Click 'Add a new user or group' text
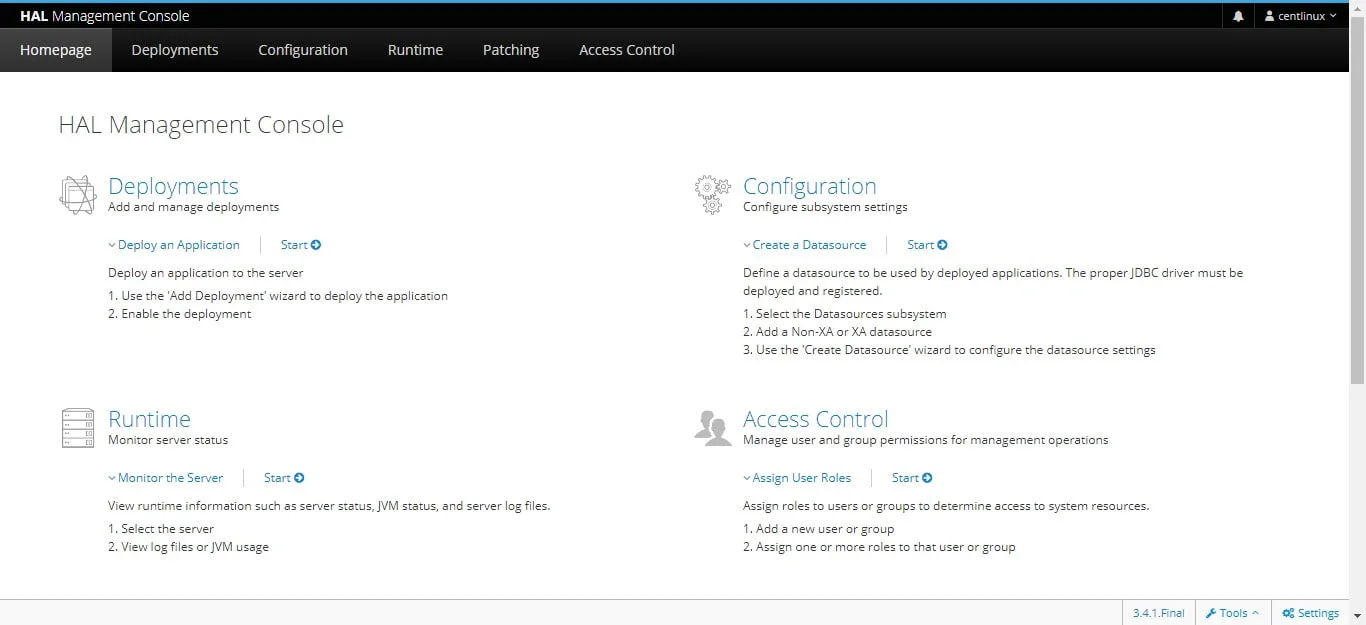This screenshot has height=625, width=1366. (825, 529)
